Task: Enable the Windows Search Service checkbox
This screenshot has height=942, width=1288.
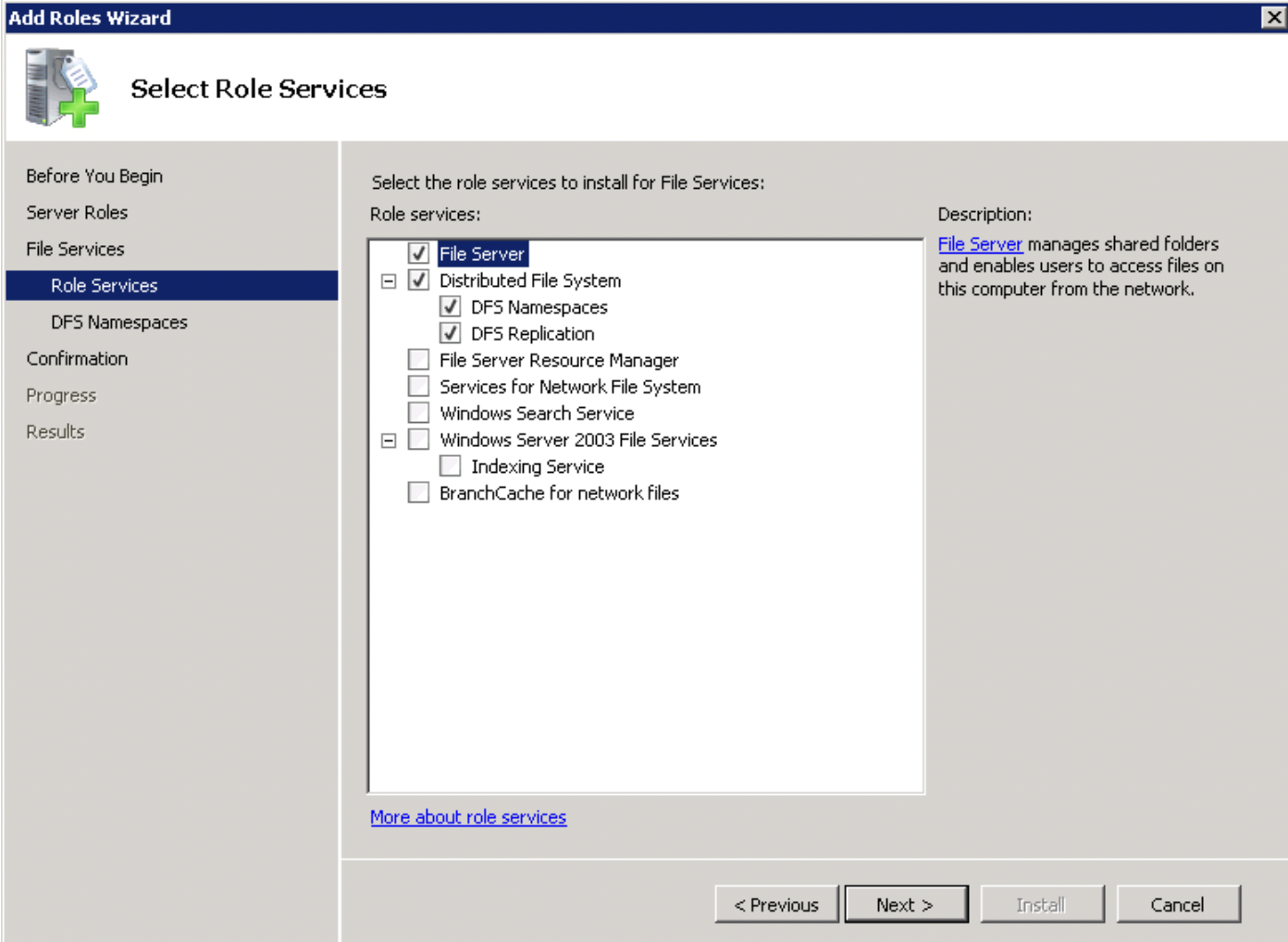Action: click(418, 413)
